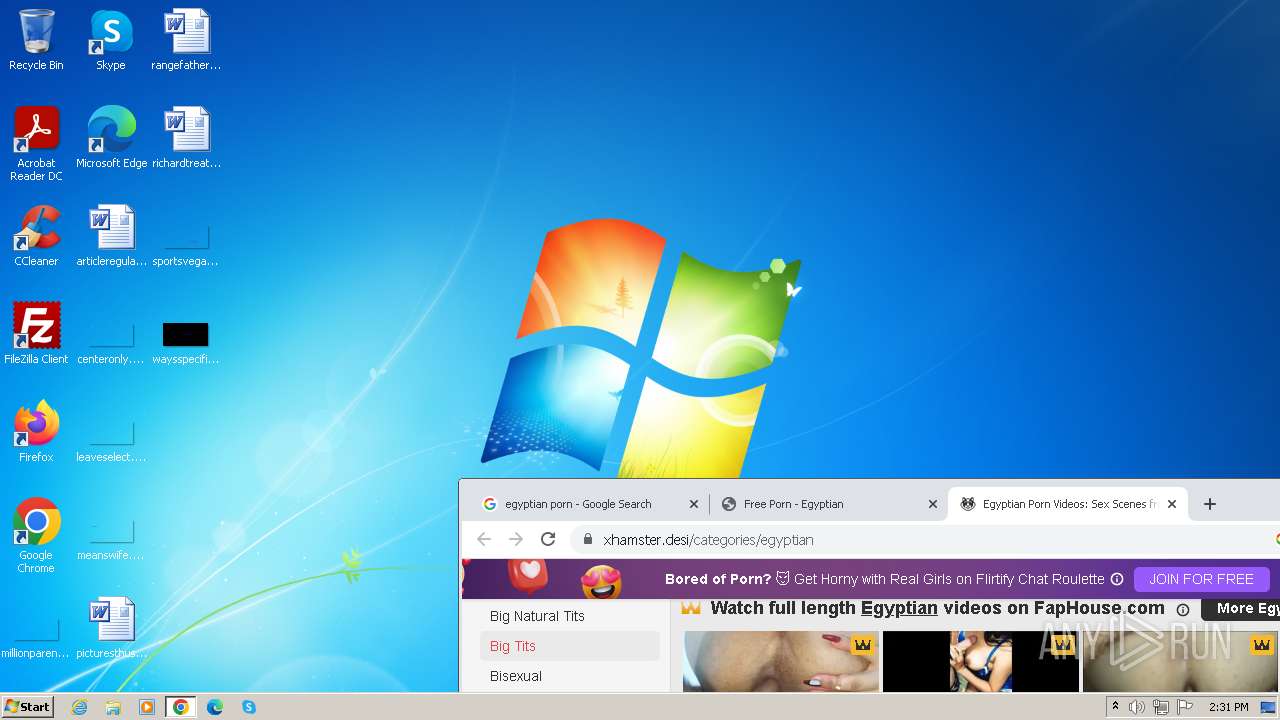Open a new Chrome tab
The image size is (1280, 720).
point(1210,504)
